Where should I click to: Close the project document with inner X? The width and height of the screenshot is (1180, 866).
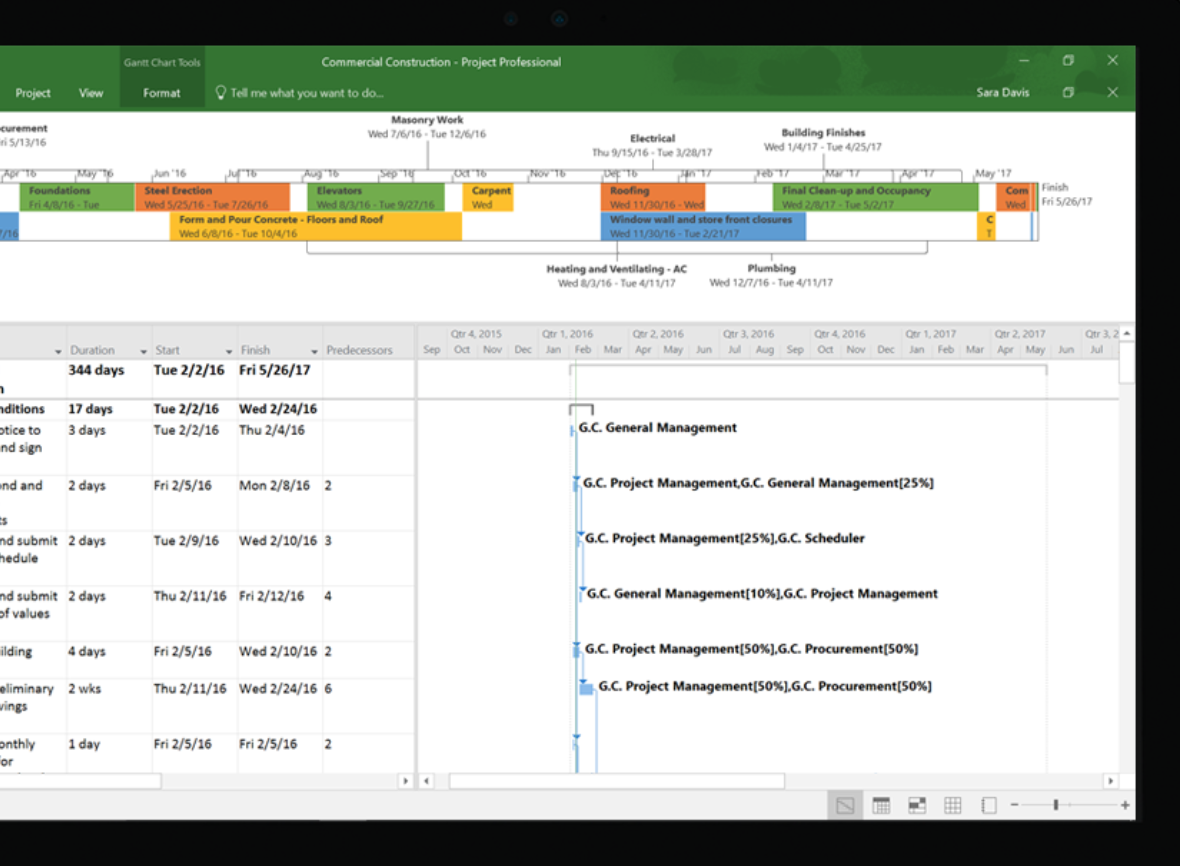point(1113,93)
